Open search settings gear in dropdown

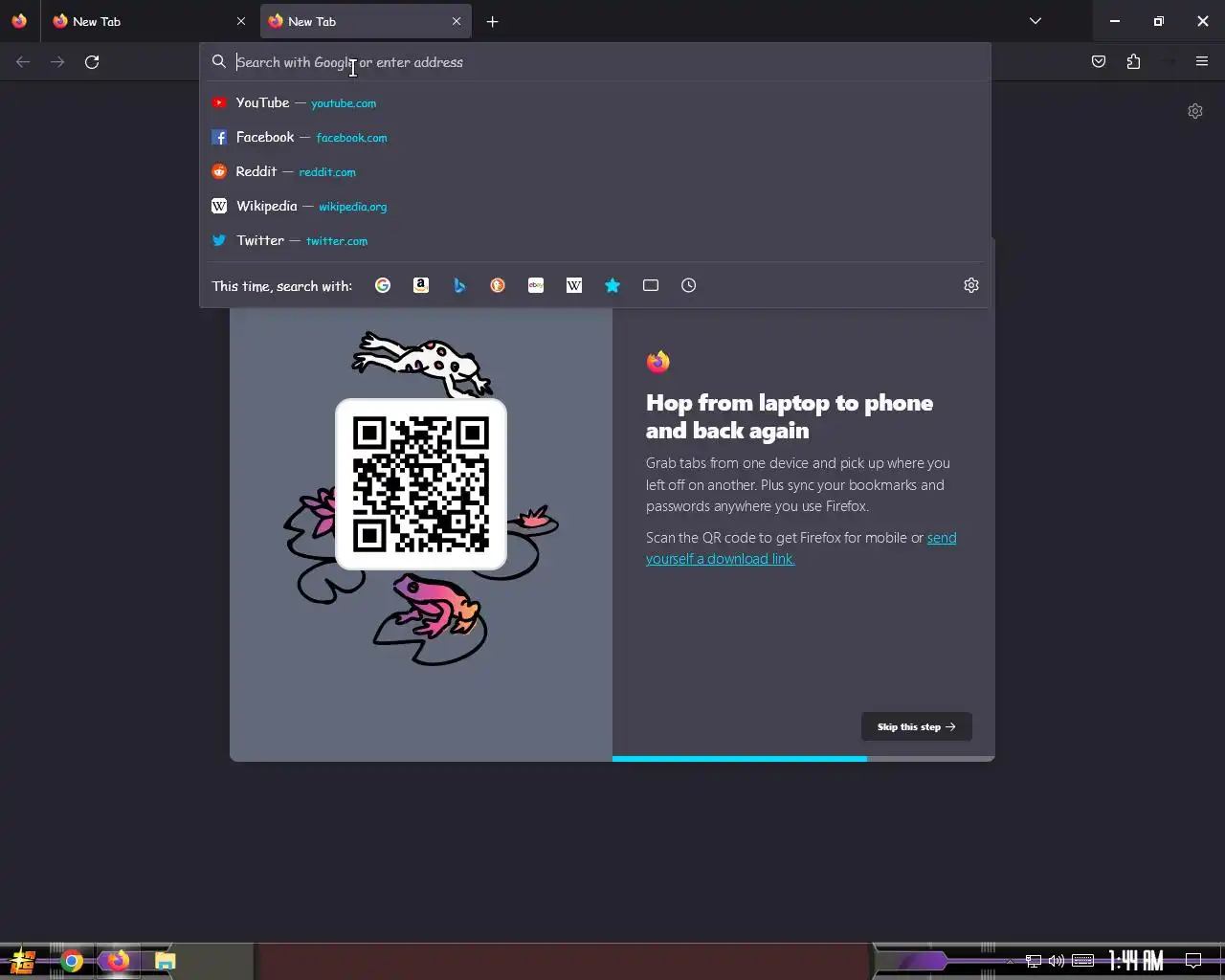(x=971, y=285)
